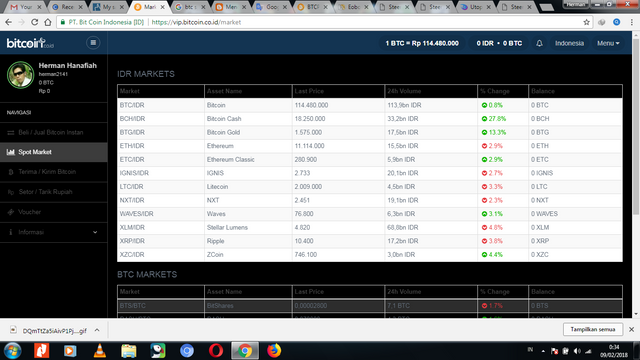Launch VLC from the taskbar

[x=99, y=351]
